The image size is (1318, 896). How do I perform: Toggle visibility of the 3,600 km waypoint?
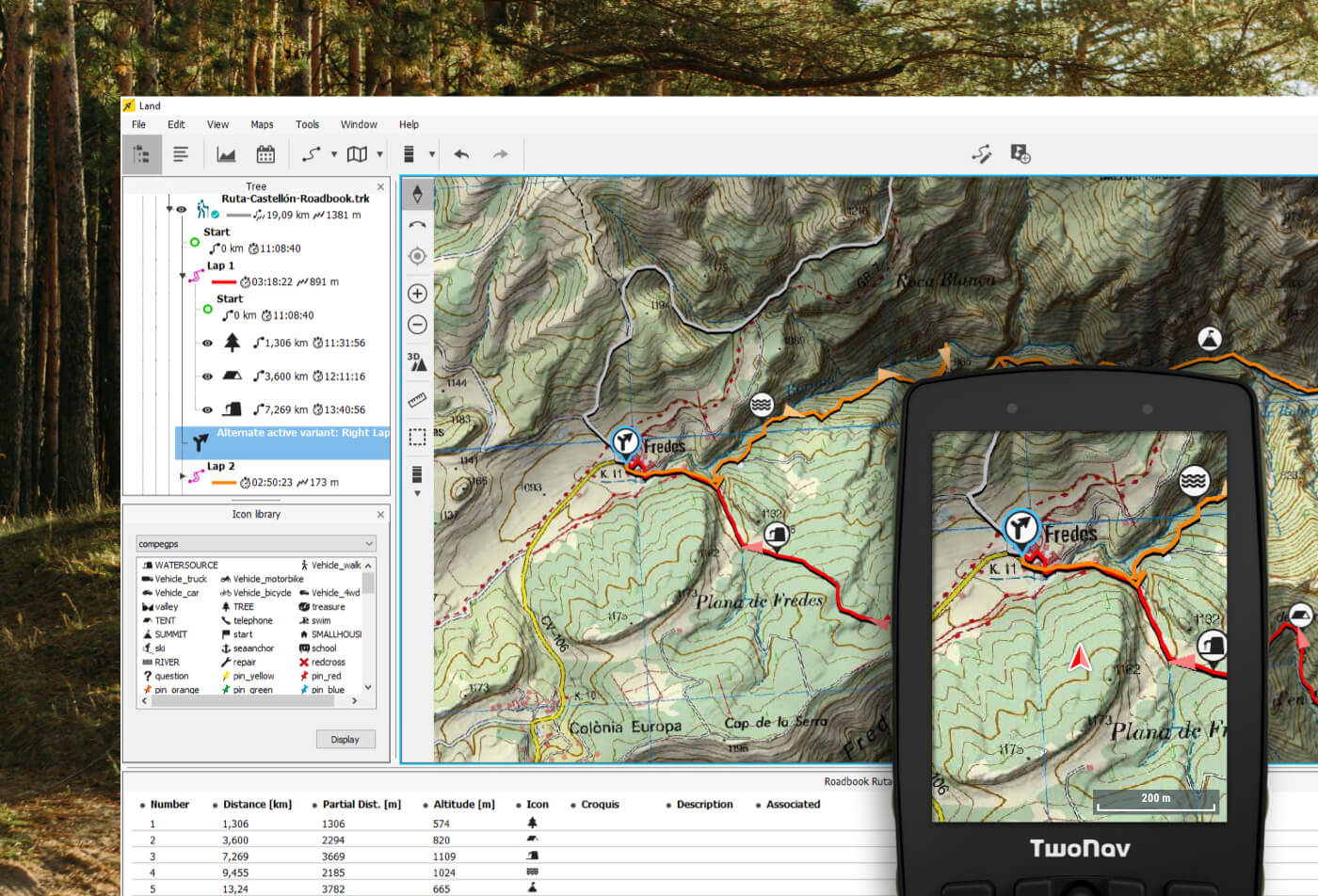(208, 376)
